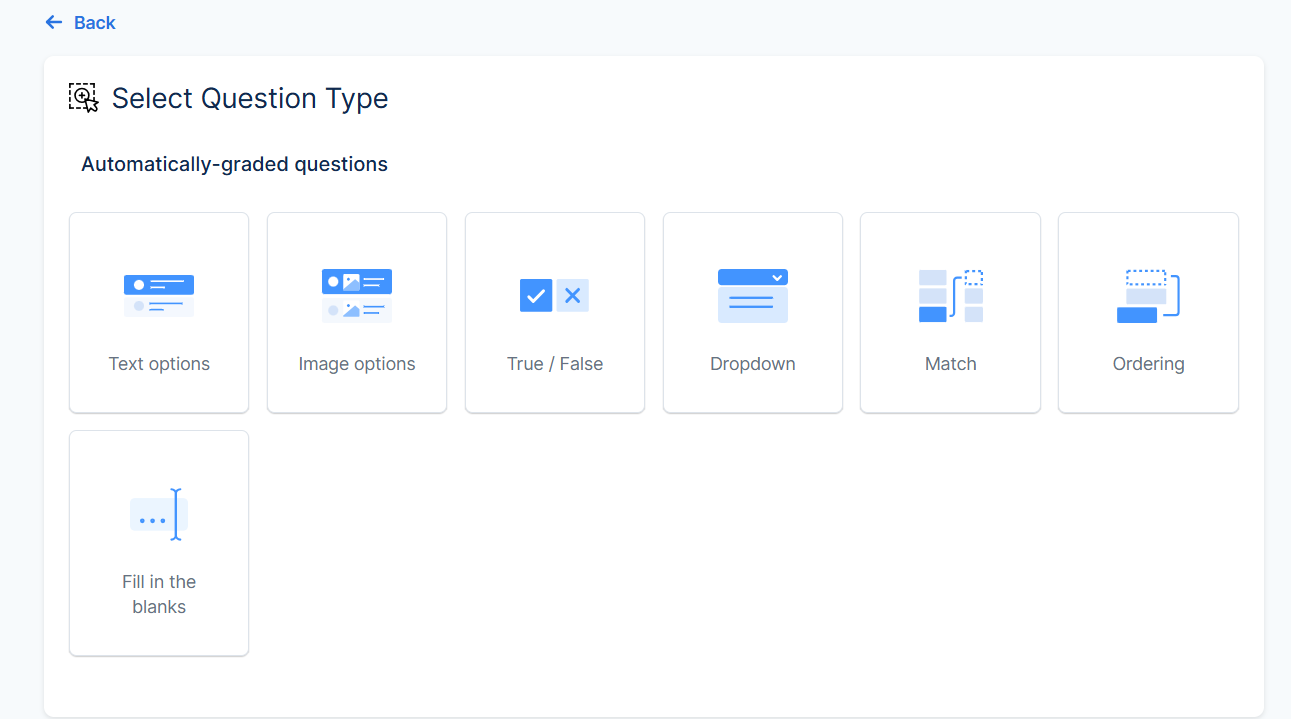
Task: Choose the "Text options" label
Action: 159,364
